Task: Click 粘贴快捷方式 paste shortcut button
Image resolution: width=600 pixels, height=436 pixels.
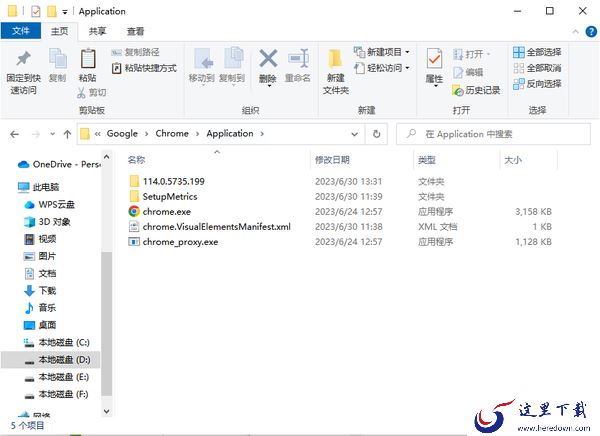Action: pos(144,68)
